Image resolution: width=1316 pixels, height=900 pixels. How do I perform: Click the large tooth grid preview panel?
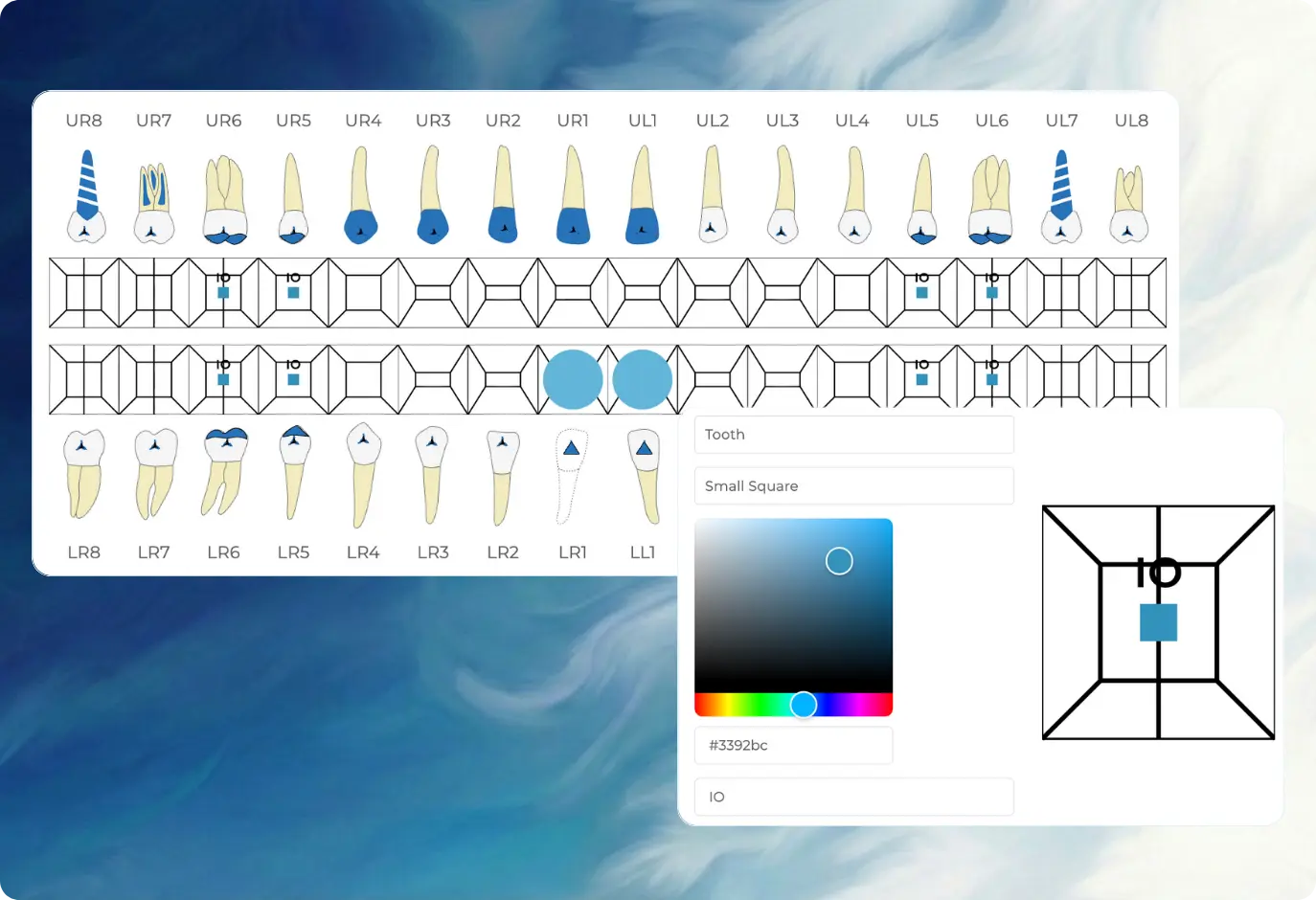[x=1157, y=622]
